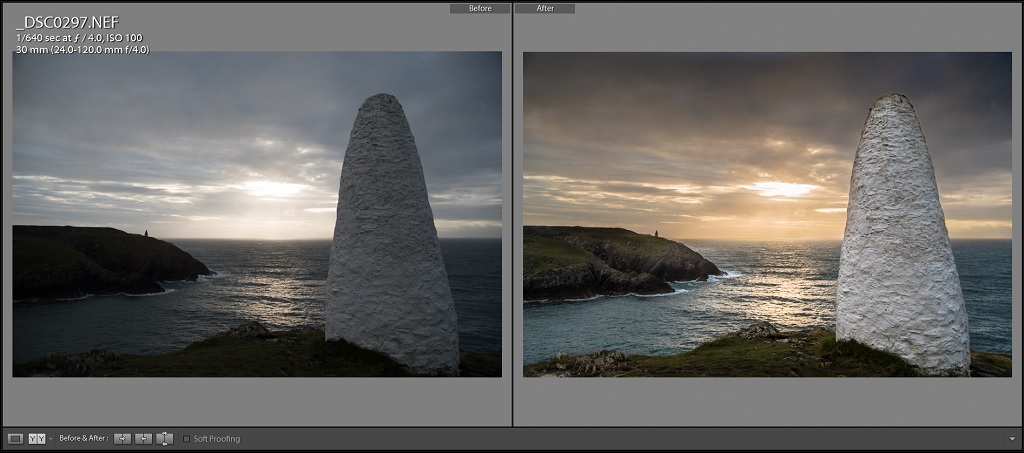The width and height of the screenshot is (1024, 453).
Task: Click the Before label above left photo
Action: (x=479, y=8)
